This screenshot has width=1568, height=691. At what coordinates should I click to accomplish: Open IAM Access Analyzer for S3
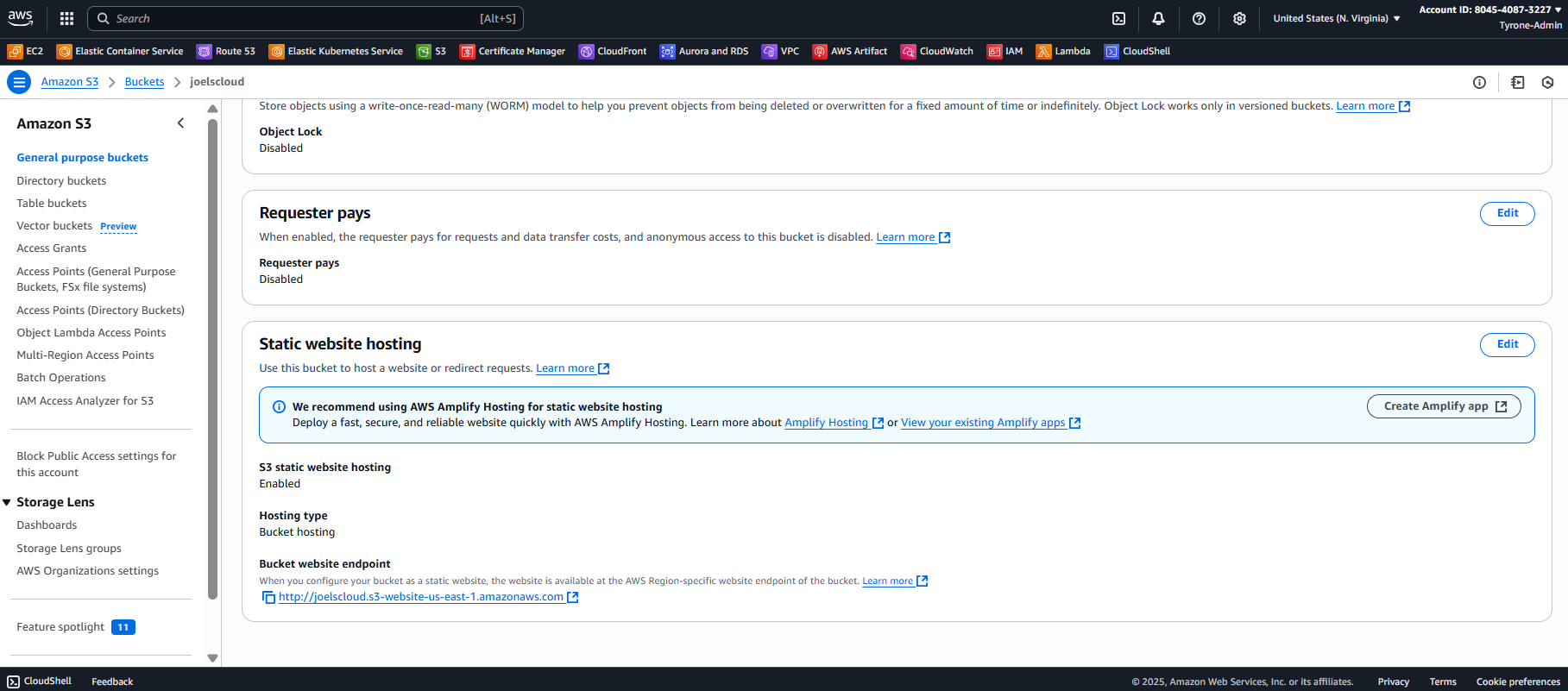(x=85, y=401)
